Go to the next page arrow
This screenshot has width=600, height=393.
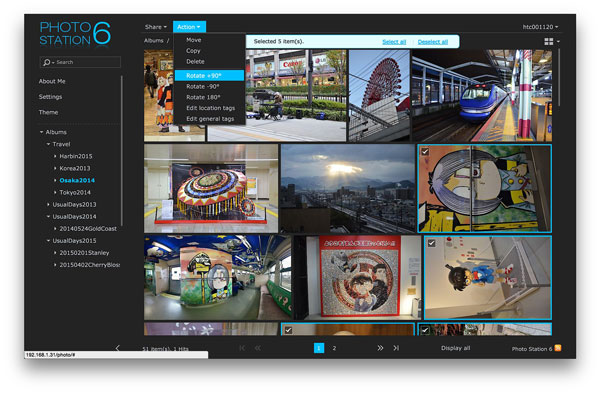[380, 348]
